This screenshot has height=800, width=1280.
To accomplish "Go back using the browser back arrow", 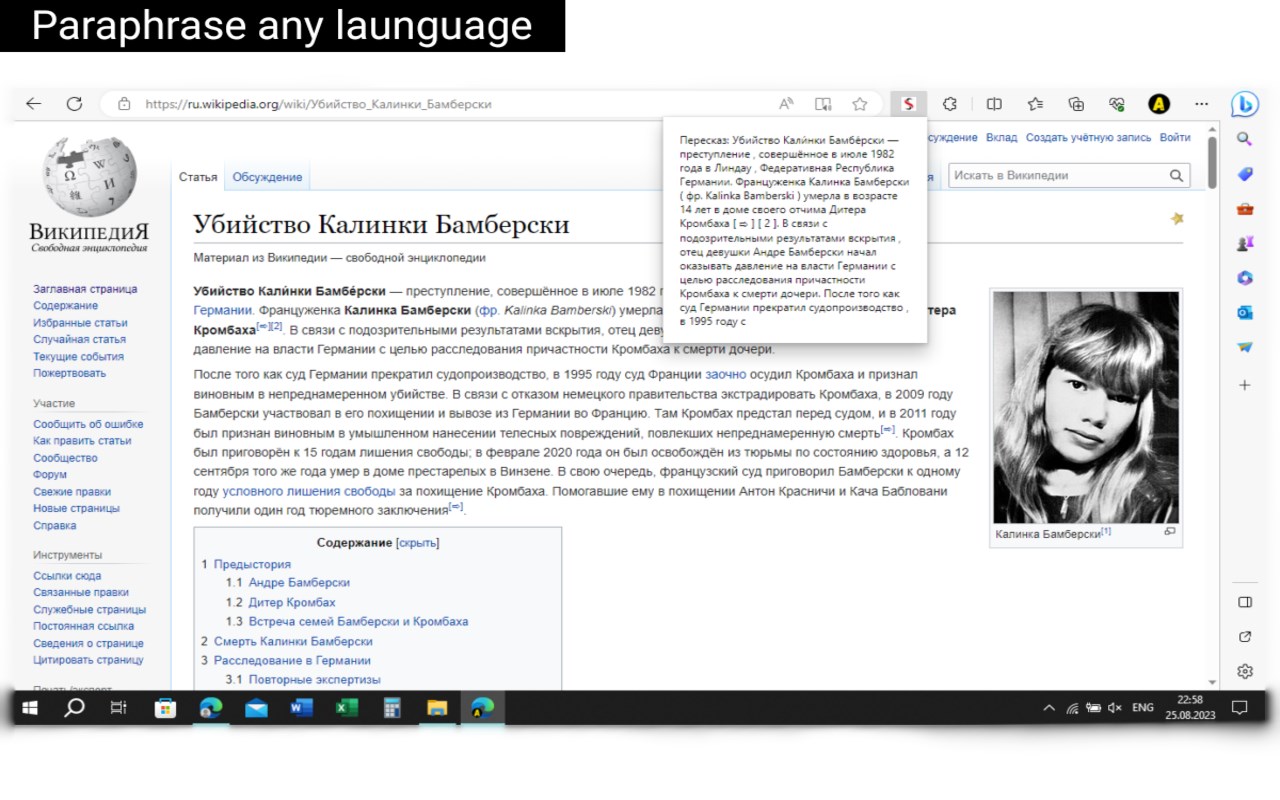I will pos(34,104).
